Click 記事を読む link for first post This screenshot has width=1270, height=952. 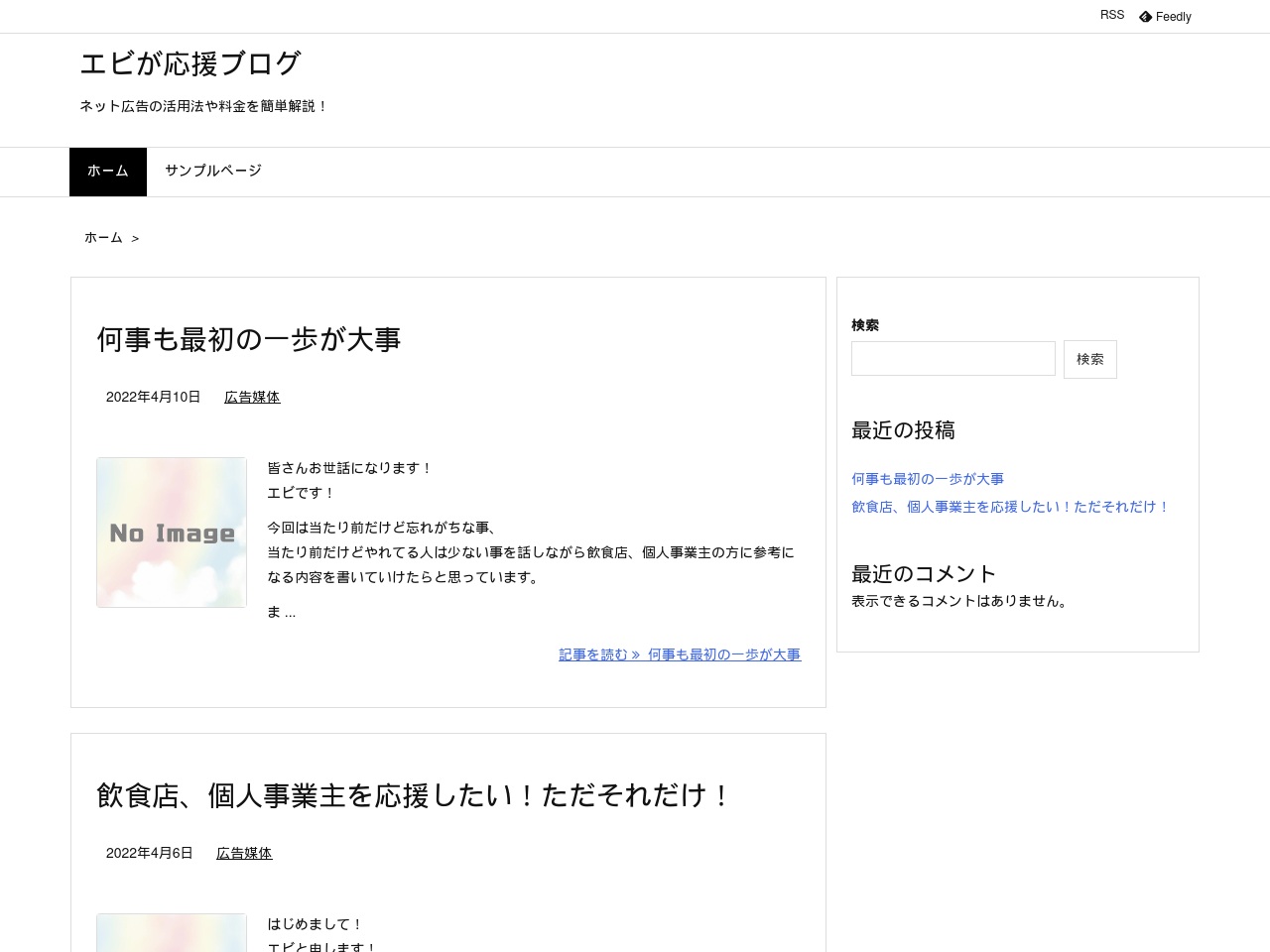pyautogui.click(x=680, y=654)
